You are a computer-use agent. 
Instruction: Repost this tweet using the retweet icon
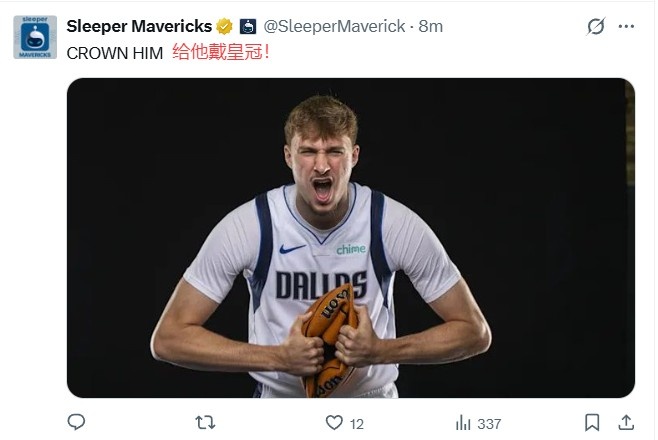point(204,423)
